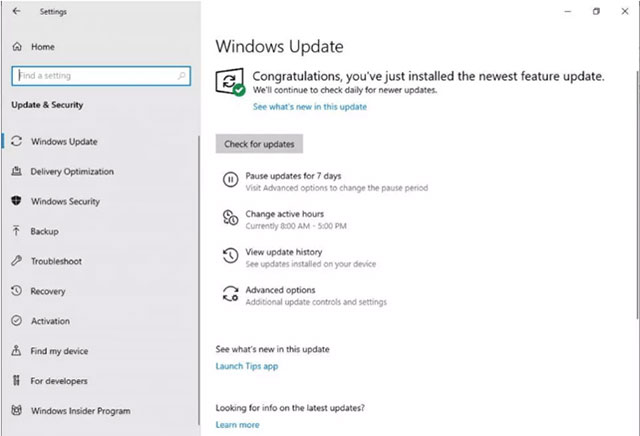640x436 pixels.
Task: Click the Backup upload arrow icon
Action: click(x=16, y=231)
